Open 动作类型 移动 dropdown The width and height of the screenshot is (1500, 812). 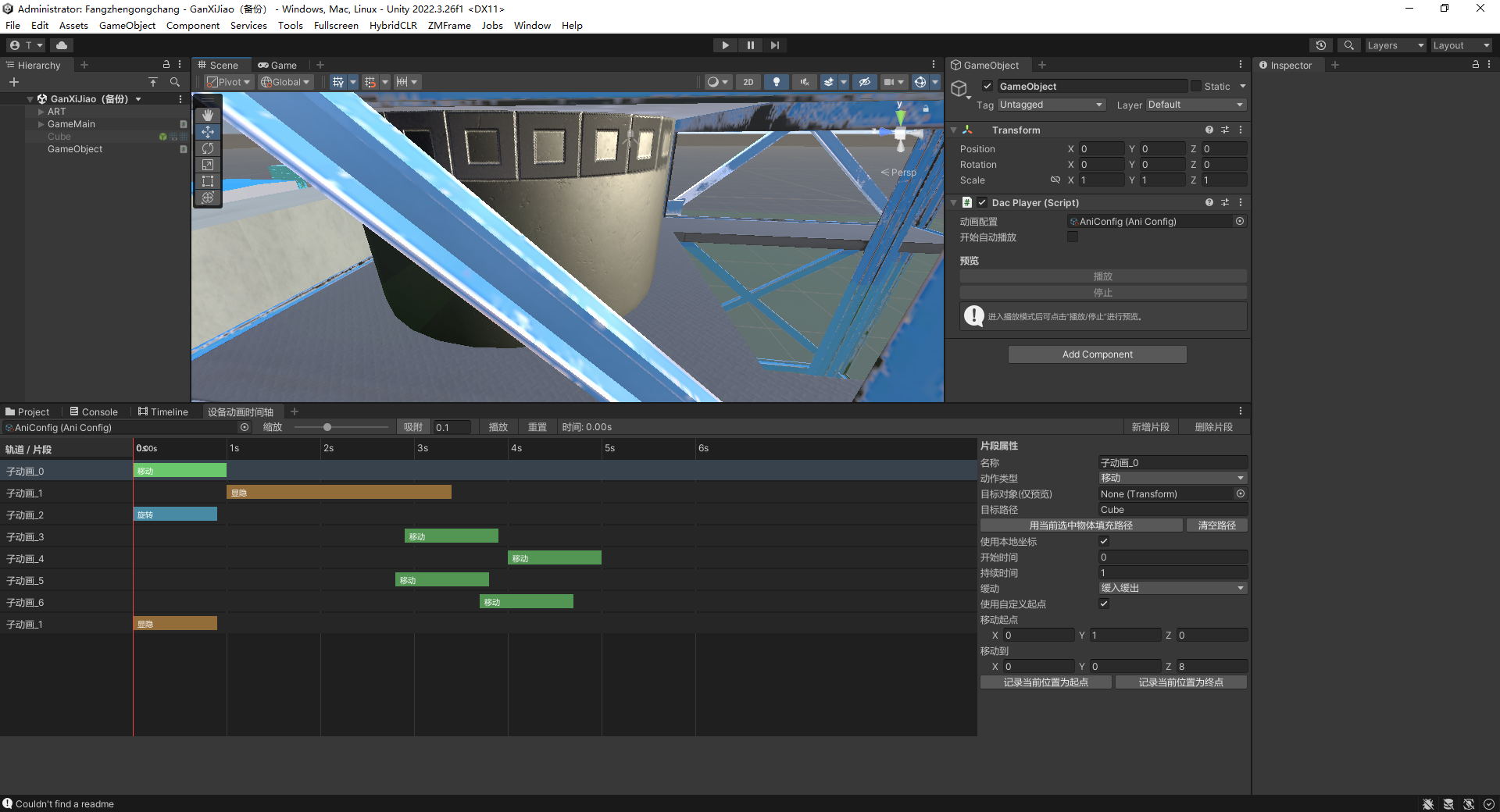pos(1173,478)
